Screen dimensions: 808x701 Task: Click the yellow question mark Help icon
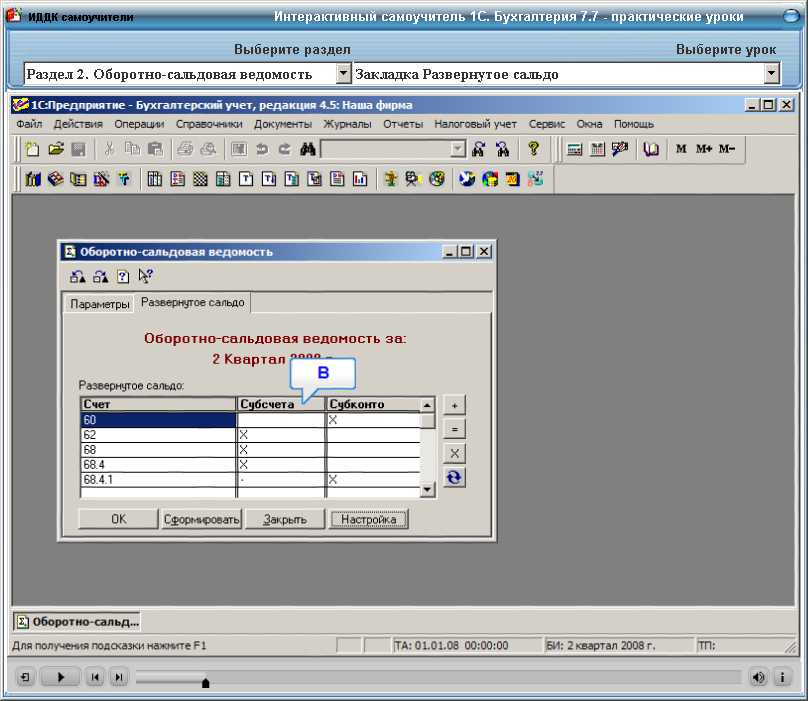tap(533, 149)
